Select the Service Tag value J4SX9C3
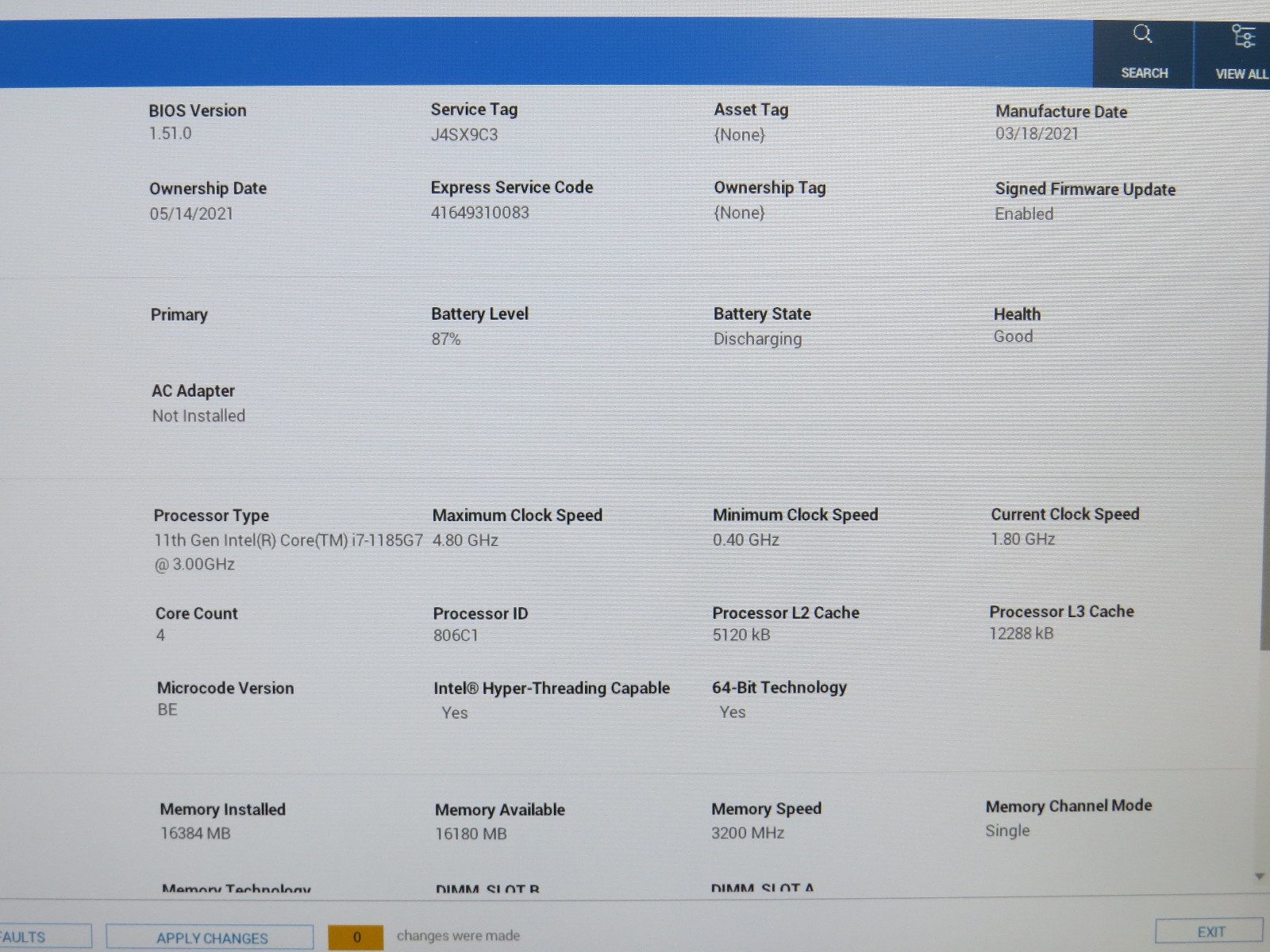This screenshot has width=1270, height=952. click(464, 135)
